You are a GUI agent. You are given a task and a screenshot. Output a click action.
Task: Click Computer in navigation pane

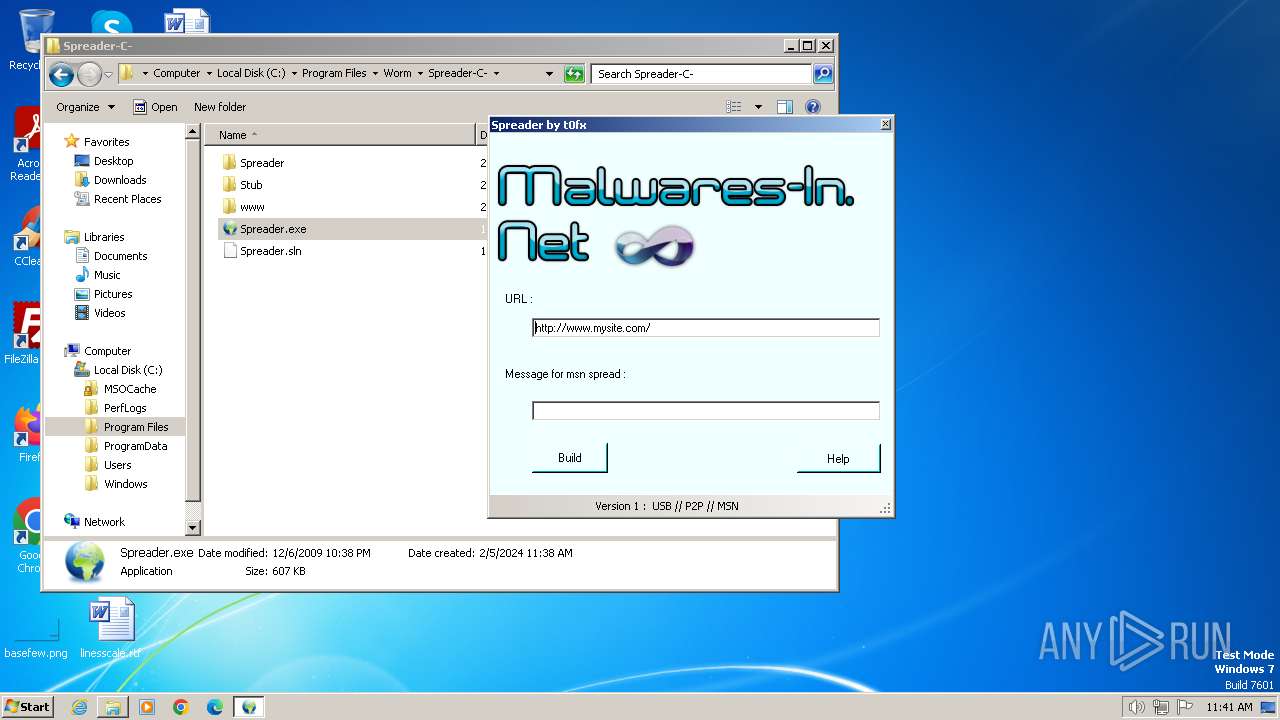[107, 351]
